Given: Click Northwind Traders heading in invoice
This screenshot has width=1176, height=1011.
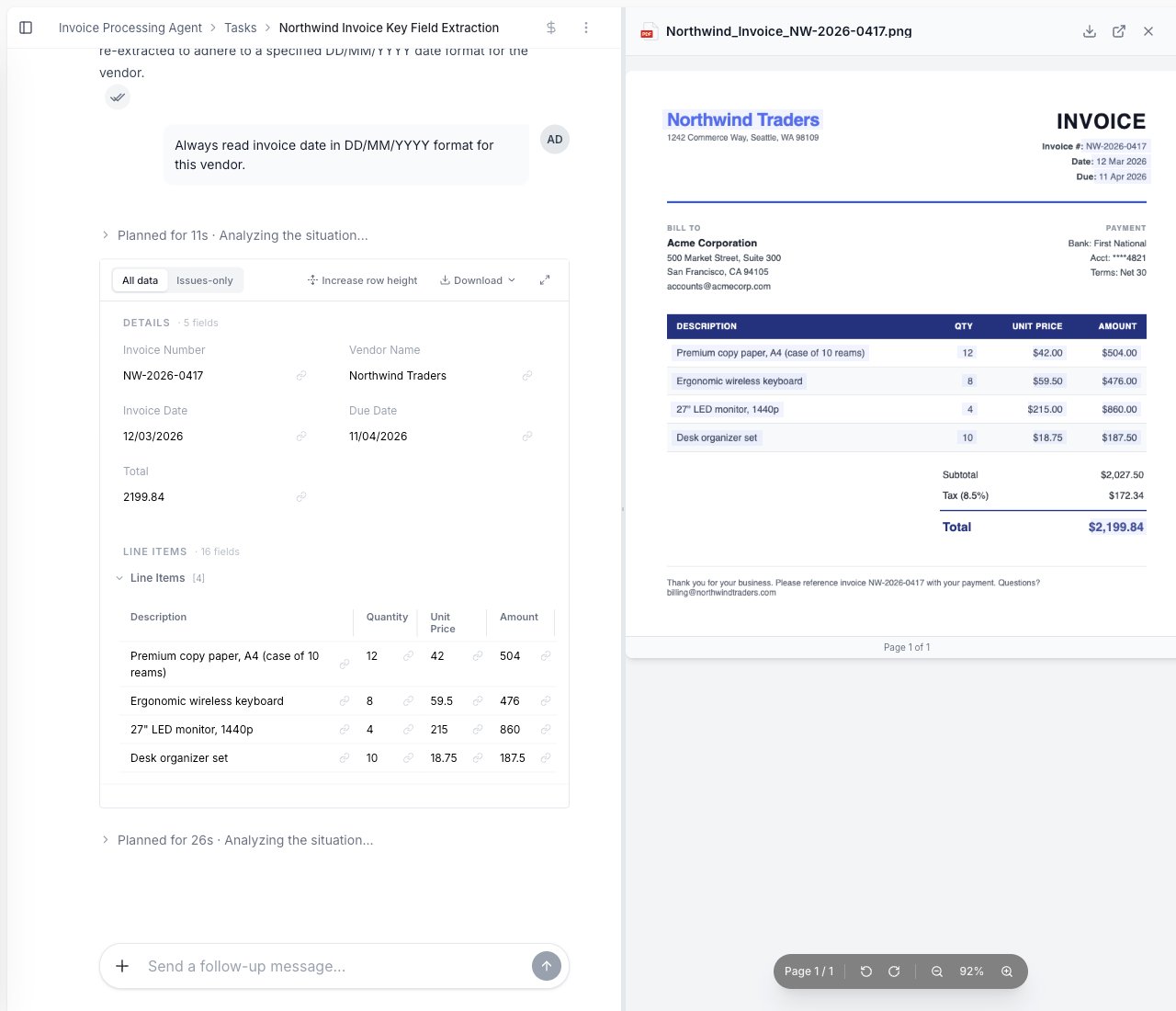Looking at the screenshot, I should [x=743, y=119].
